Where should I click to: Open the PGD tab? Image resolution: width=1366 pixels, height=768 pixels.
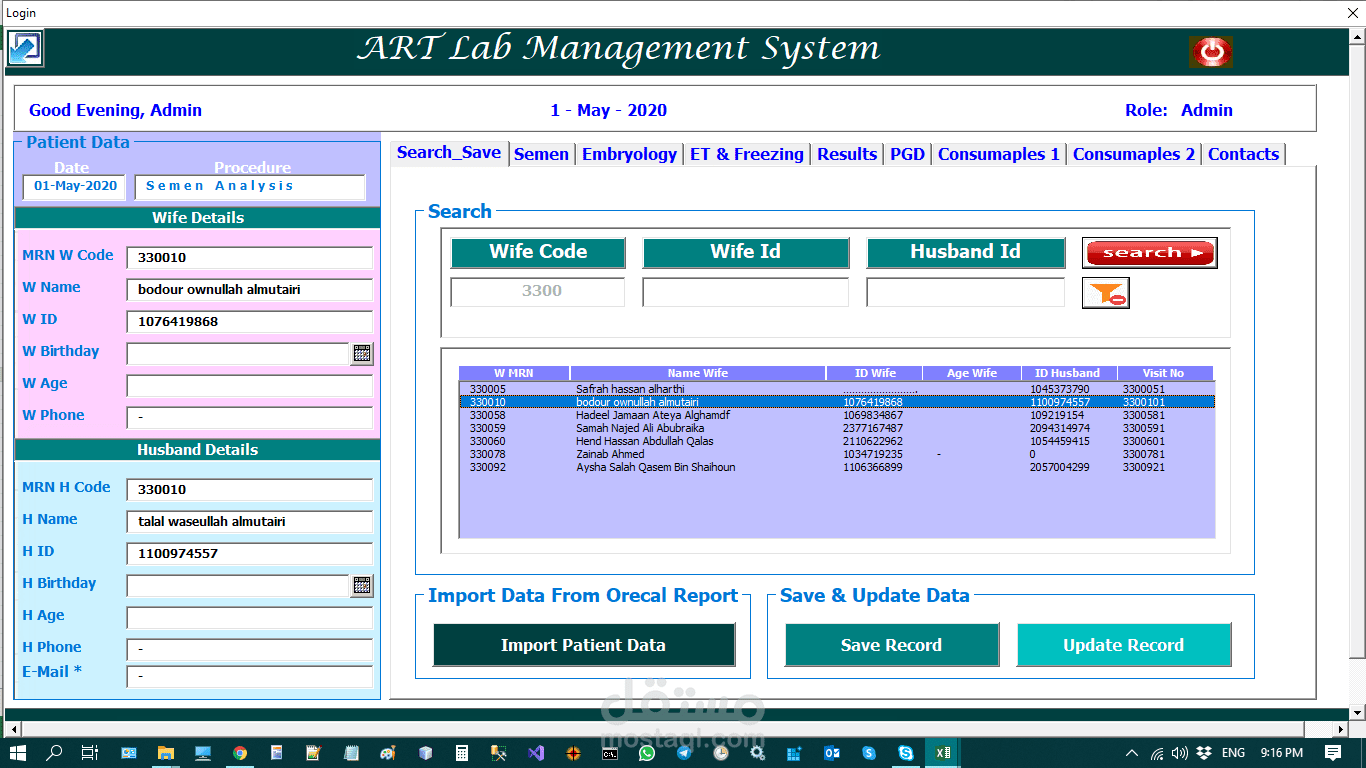[x=907, y=154]
